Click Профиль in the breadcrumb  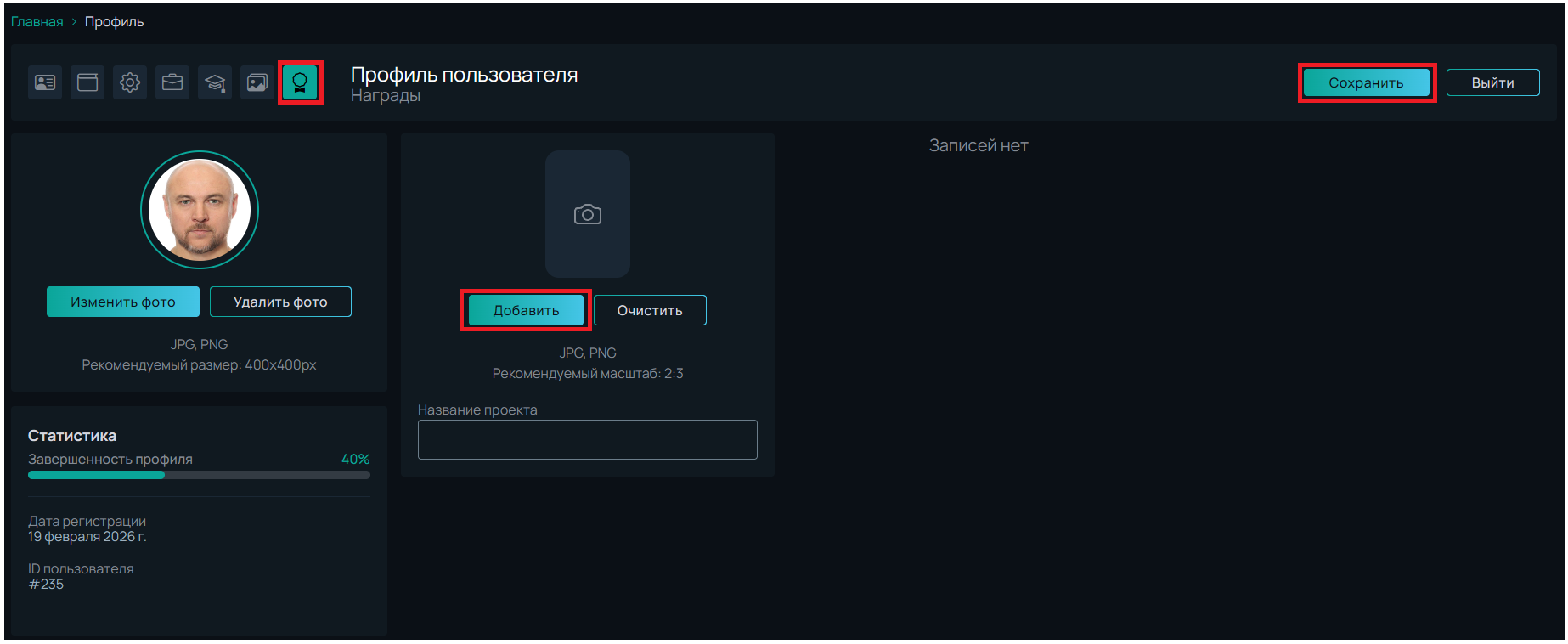pyautogui.click(x=114, y=21)
